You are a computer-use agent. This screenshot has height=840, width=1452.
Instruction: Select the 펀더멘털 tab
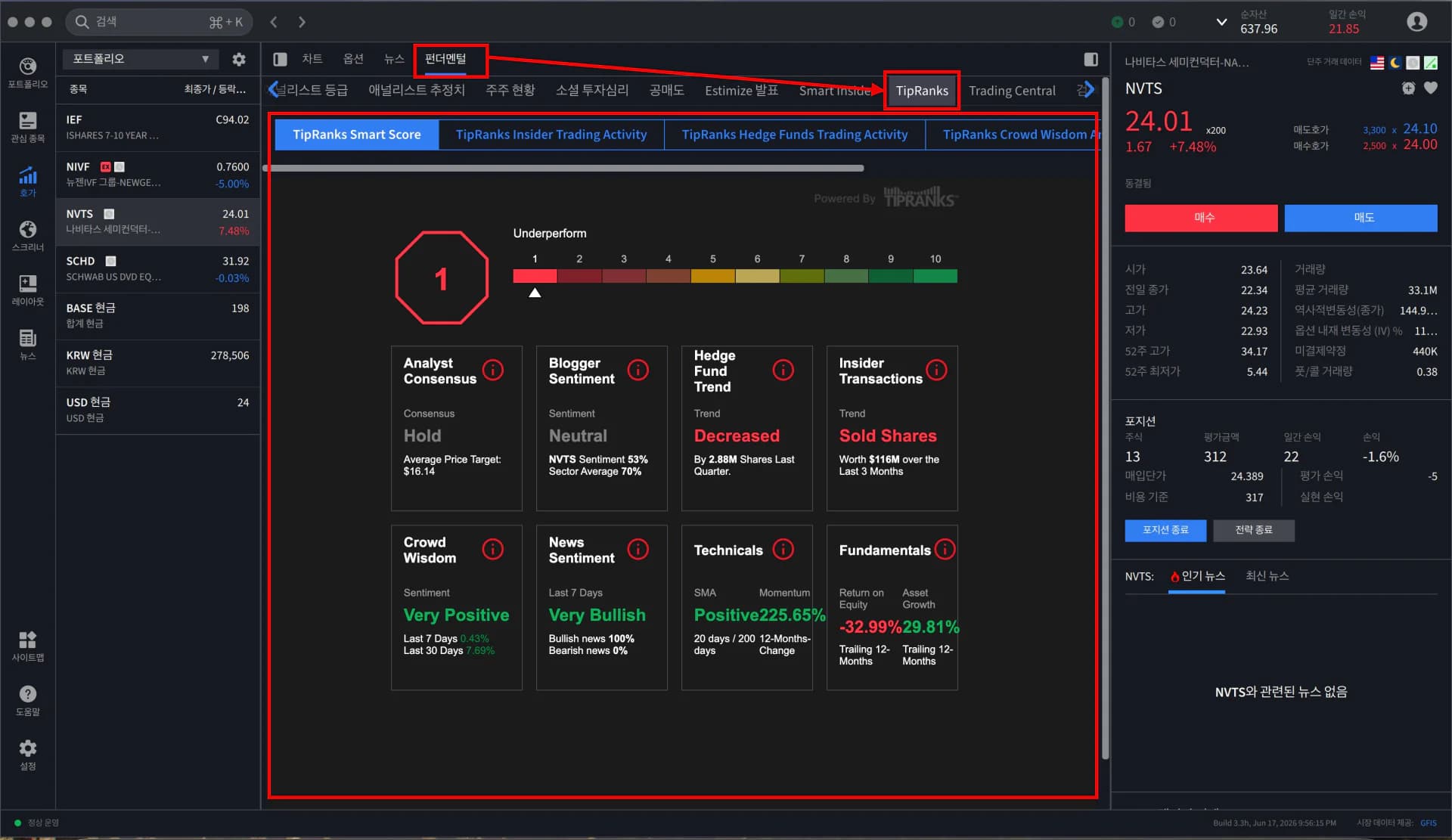[445, 59]
